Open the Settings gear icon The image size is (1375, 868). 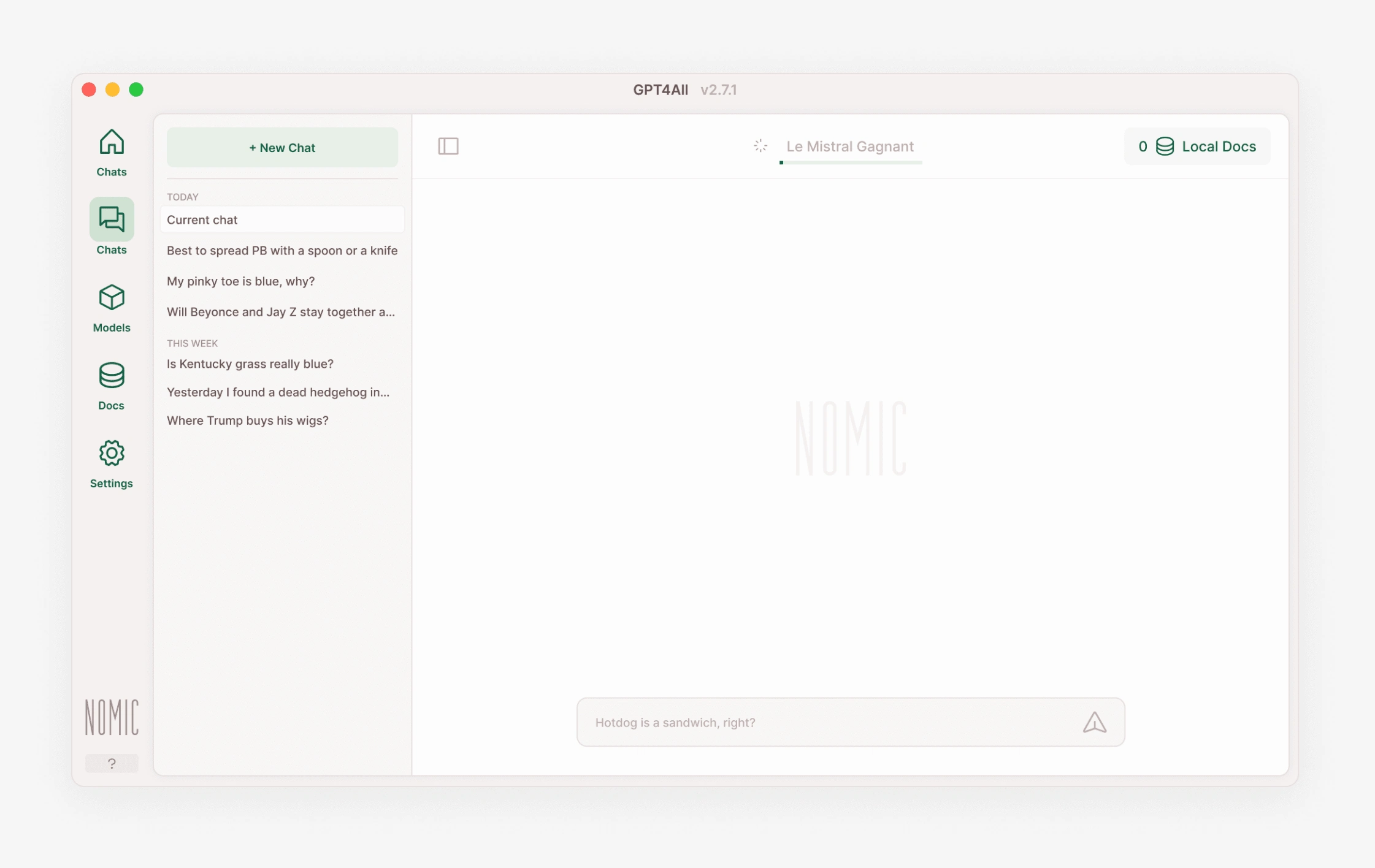(x=112, y=454)
